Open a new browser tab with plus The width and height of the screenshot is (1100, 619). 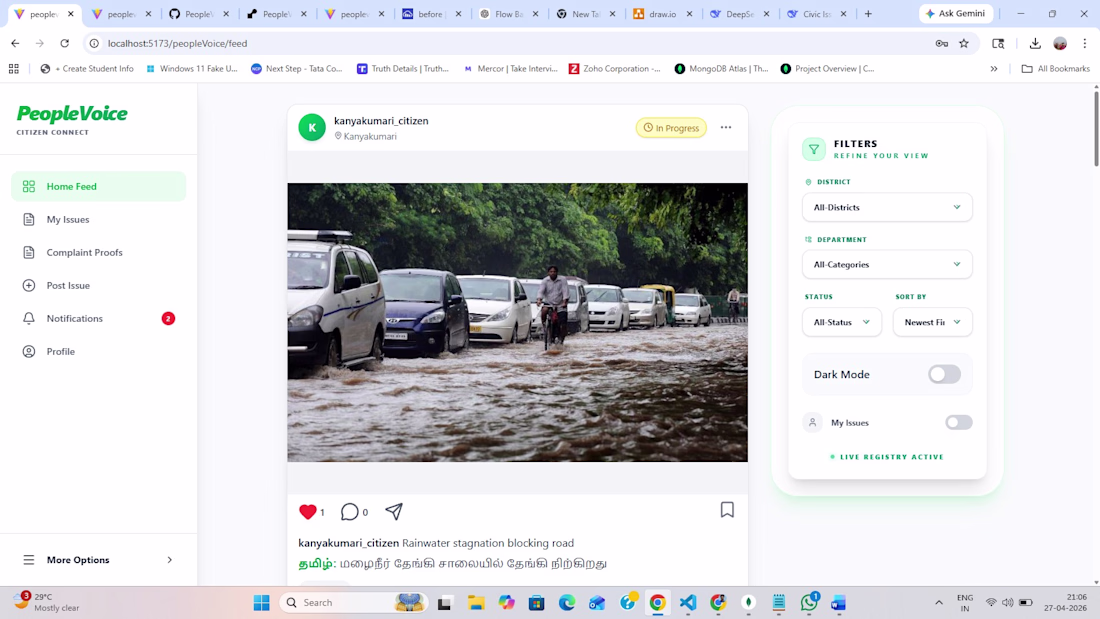(x=868, y=14)
